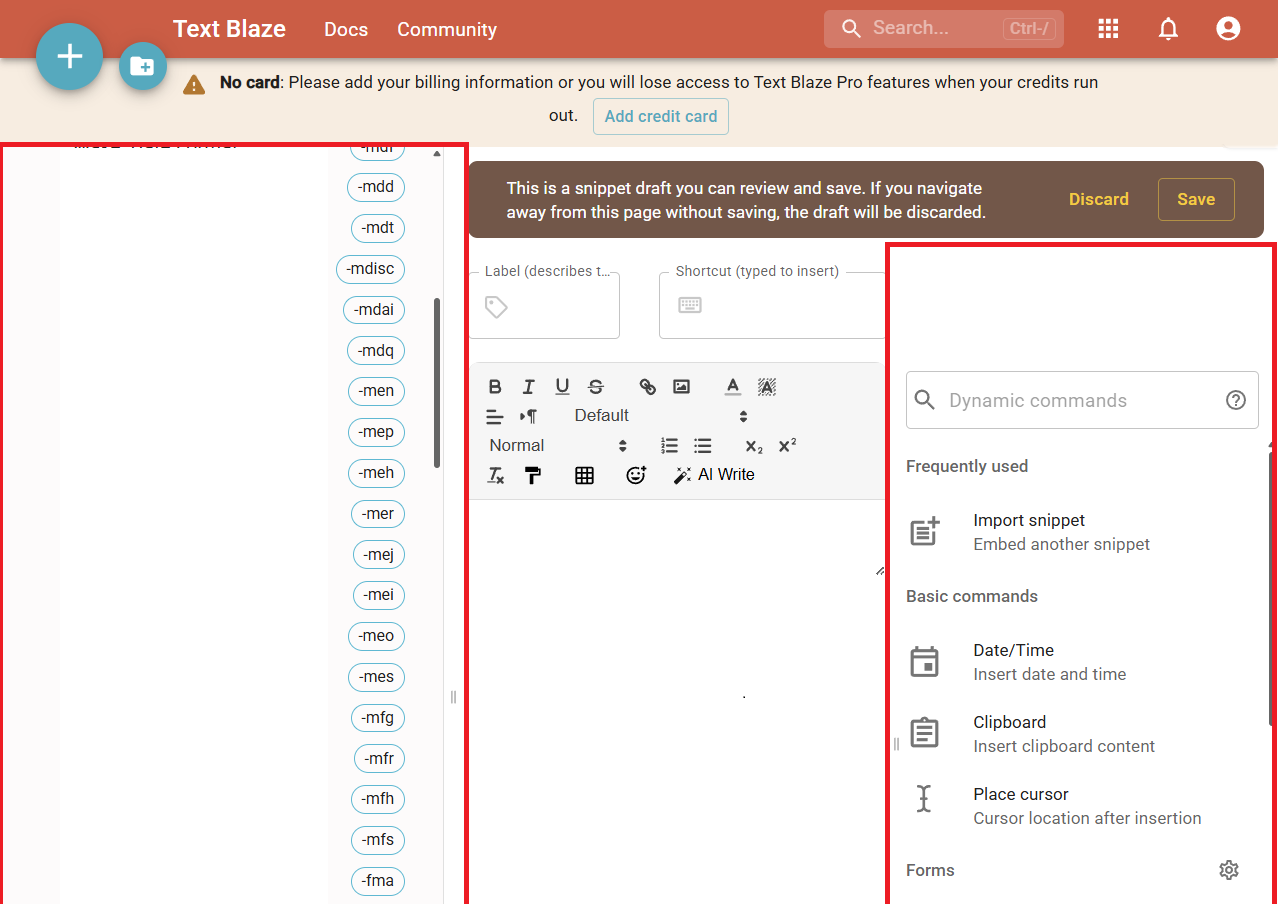This screenshot has width=1278, height=904.
Task: Select the -mei snippet chip
Action: (x=379, y=595)
